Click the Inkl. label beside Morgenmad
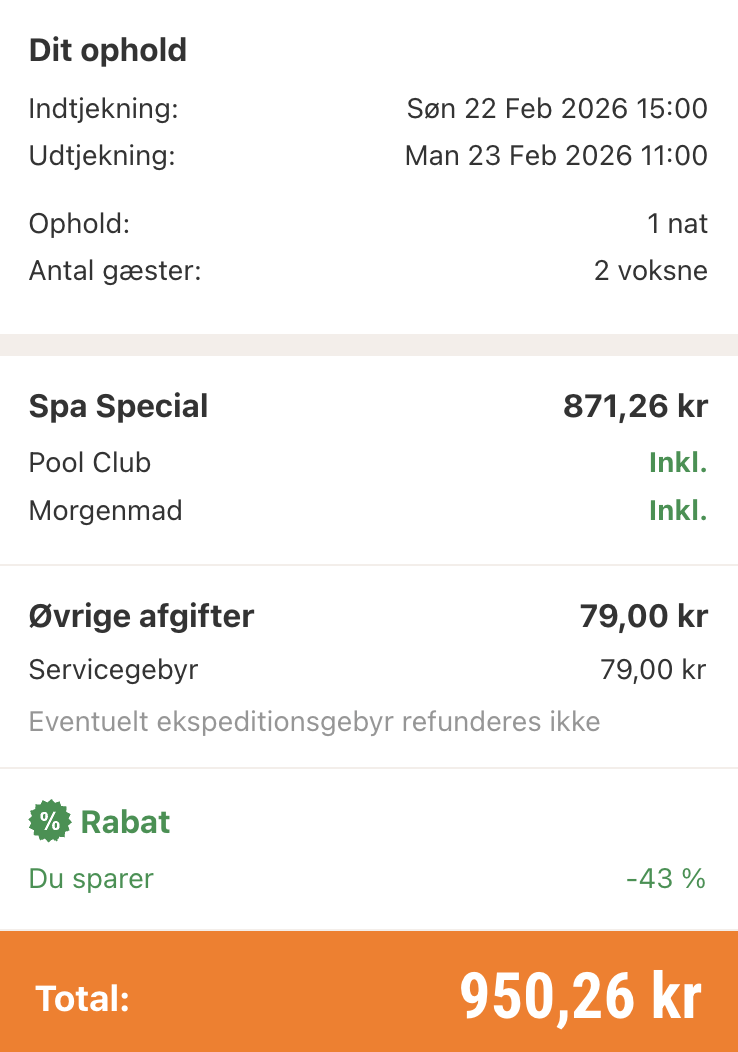Image resolution: width=738 pixels, height=1052 pixels. coord(677,511)
